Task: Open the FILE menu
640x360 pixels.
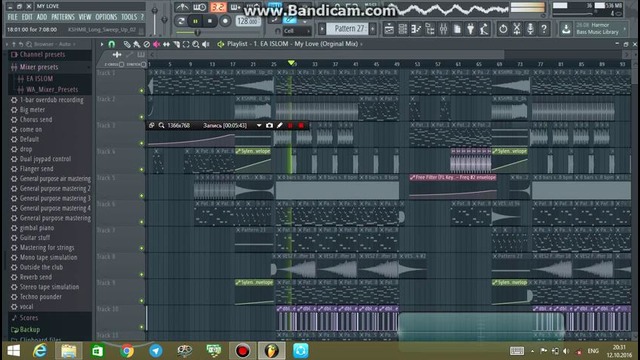Action: [12, 17]
